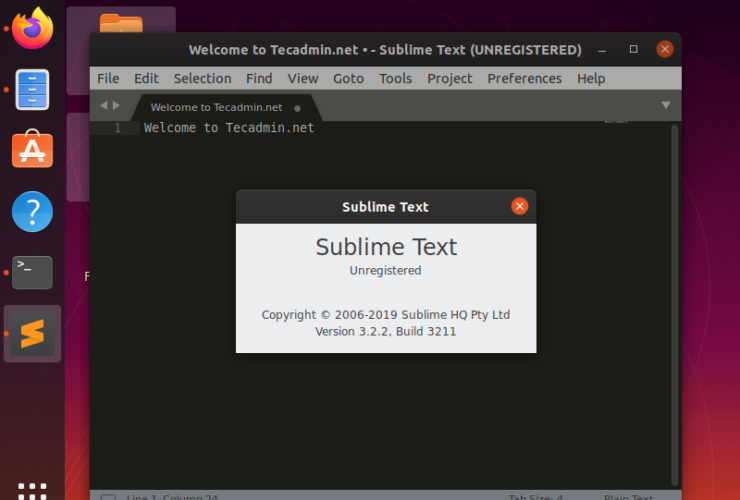Viewport: 740px width, 500px height.
Task: Open the Preferences menu
Action: click(x=524, y=78)
